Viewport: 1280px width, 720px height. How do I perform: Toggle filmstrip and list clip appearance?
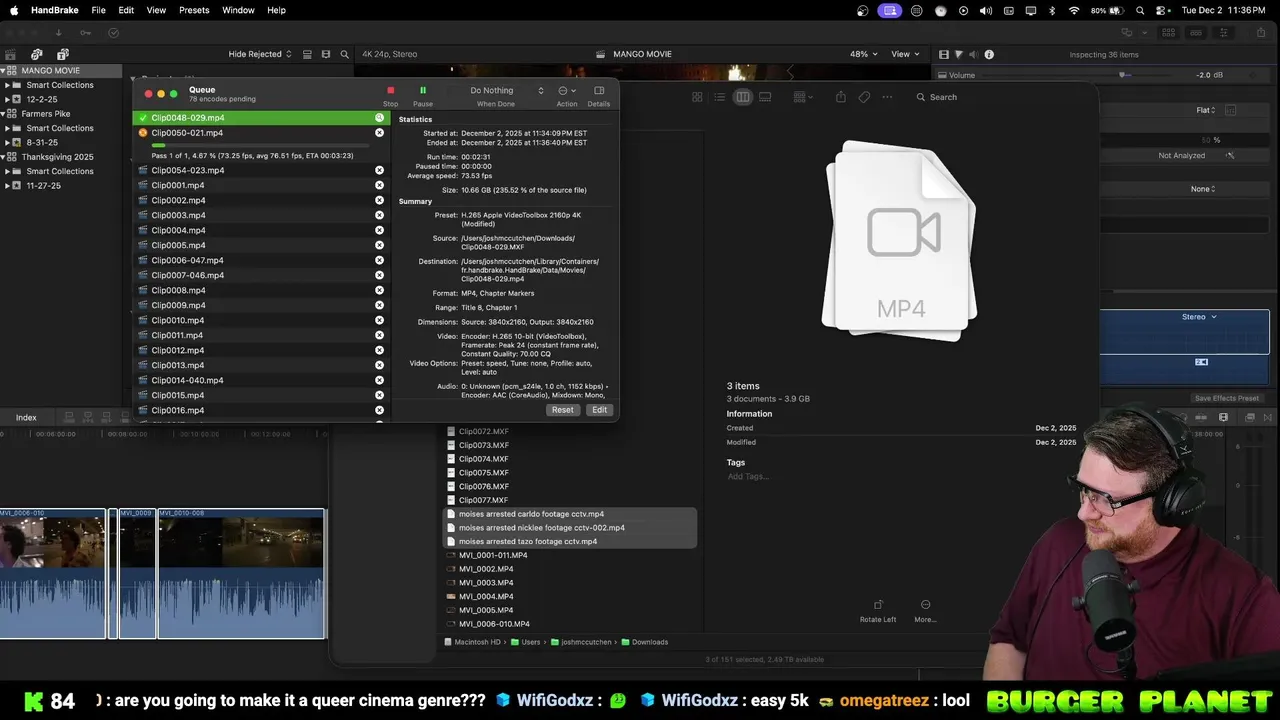pos(308,54)
